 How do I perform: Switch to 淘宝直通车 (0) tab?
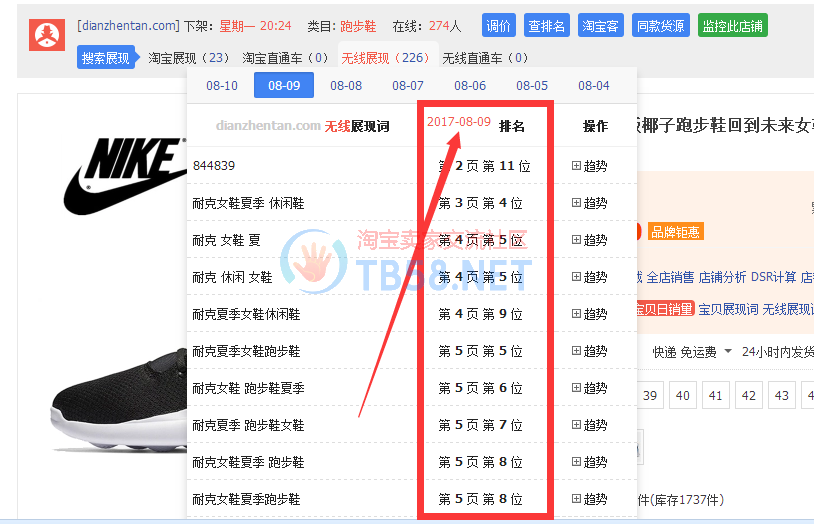[286, 58]
